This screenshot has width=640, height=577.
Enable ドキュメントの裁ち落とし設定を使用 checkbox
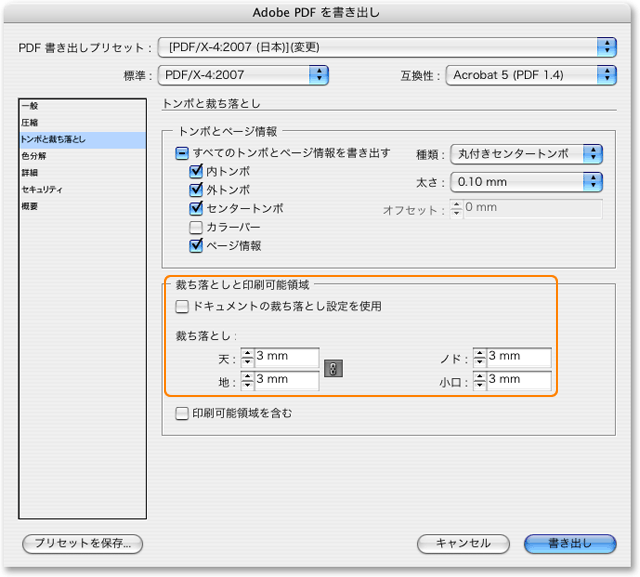click(182, 306)
